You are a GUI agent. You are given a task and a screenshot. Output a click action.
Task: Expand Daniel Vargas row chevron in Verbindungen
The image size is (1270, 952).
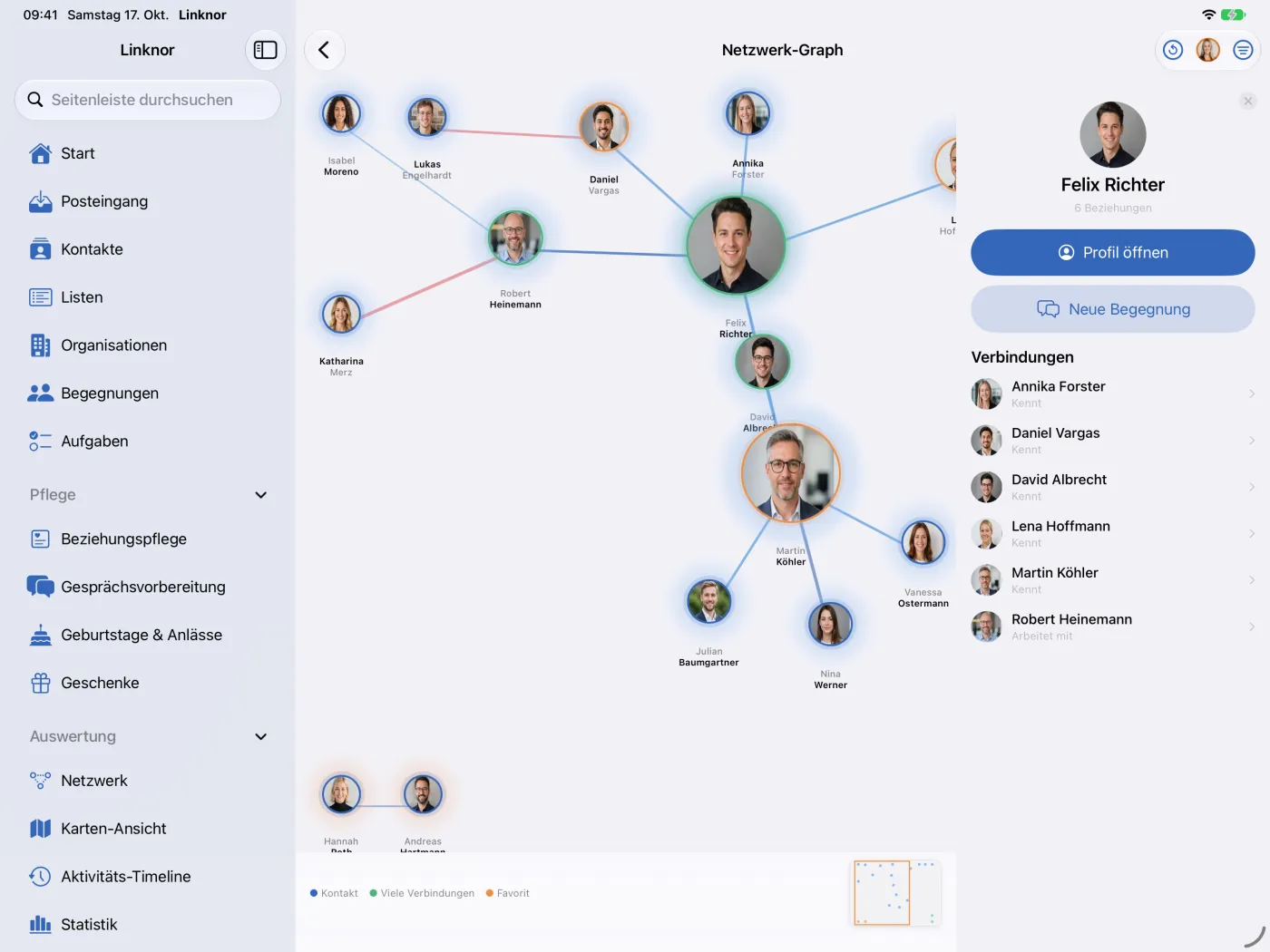pos(1252,441)
